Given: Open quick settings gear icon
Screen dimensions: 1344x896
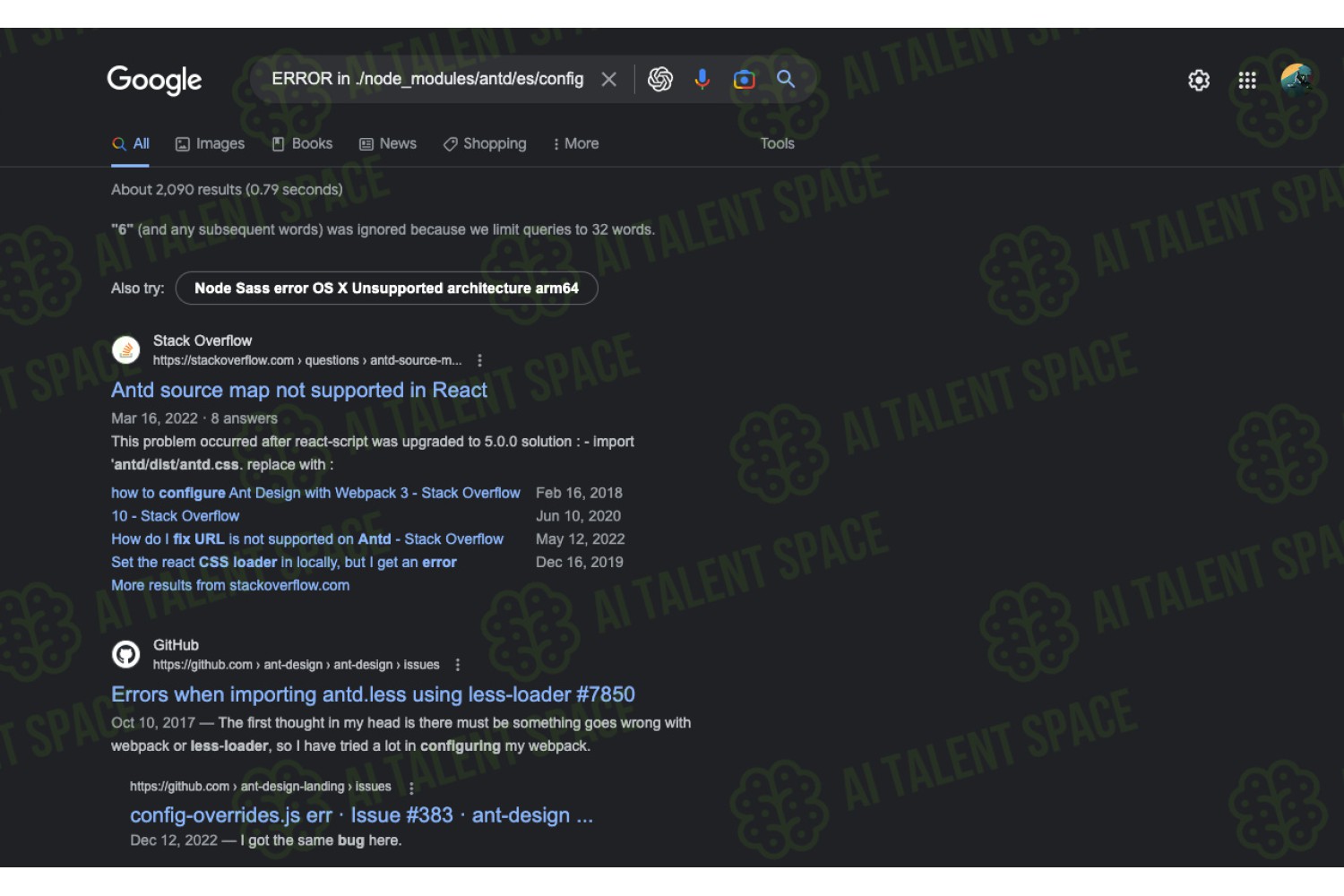Looking at the screenshot, I should 1199,81.
